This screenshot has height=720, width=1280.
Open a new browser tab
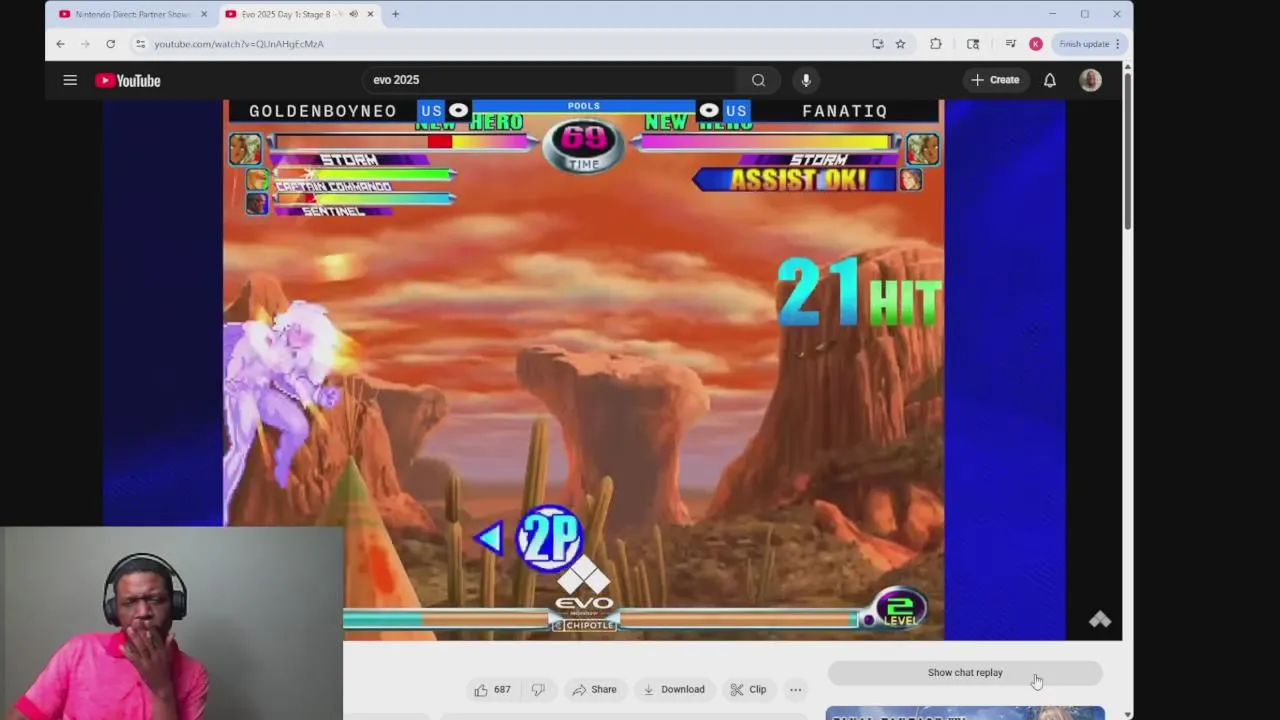pos(395,14)
